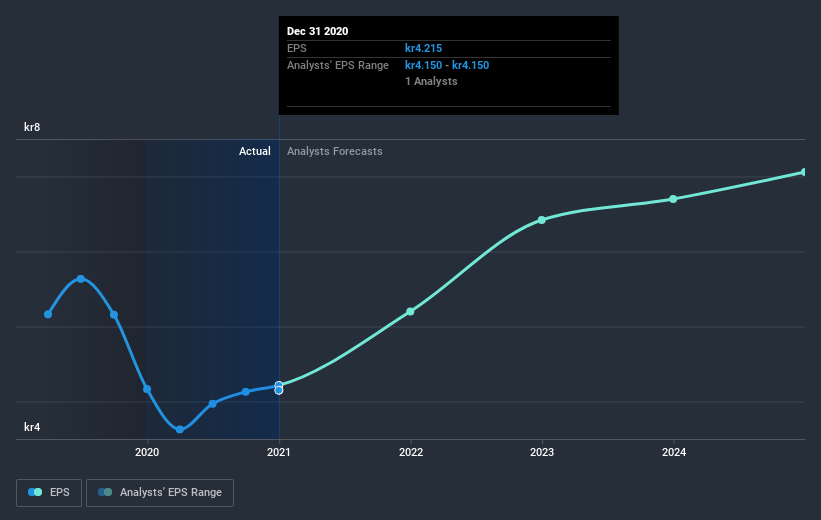Click the EPS legend color icon
This screenshot has height=520, width=821.
point(35,492)
